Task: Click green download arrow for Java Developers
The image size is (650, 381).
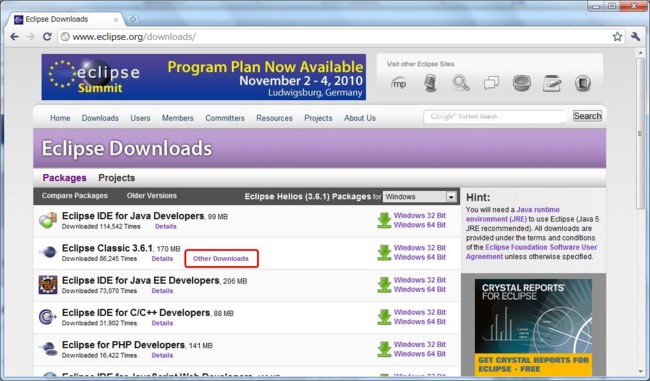Action: [384, 221]
